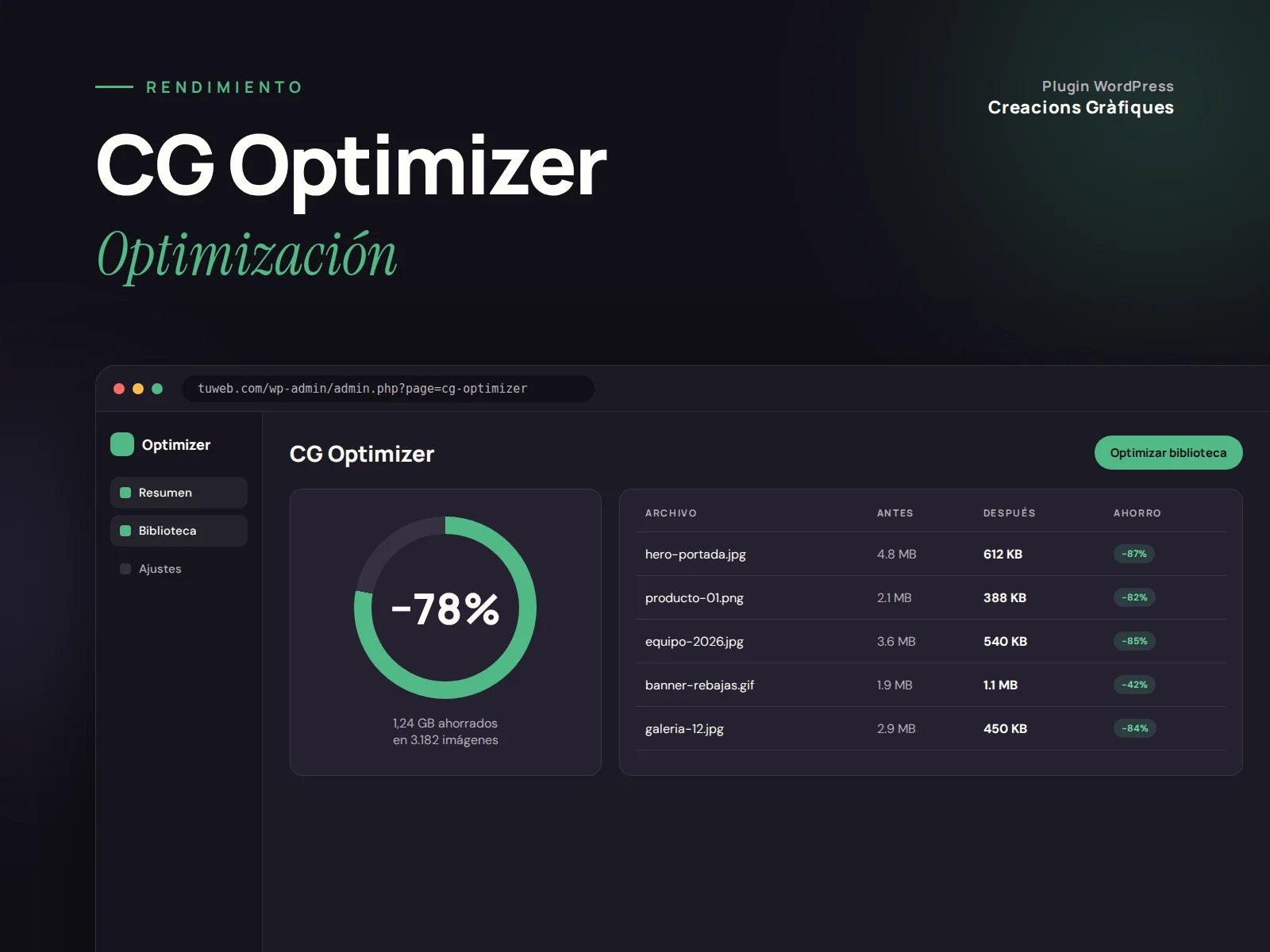The width and height of the screenshot is (1270, 952).
Task: Click the 1.1 MB after-size value
Action: 1000,685
